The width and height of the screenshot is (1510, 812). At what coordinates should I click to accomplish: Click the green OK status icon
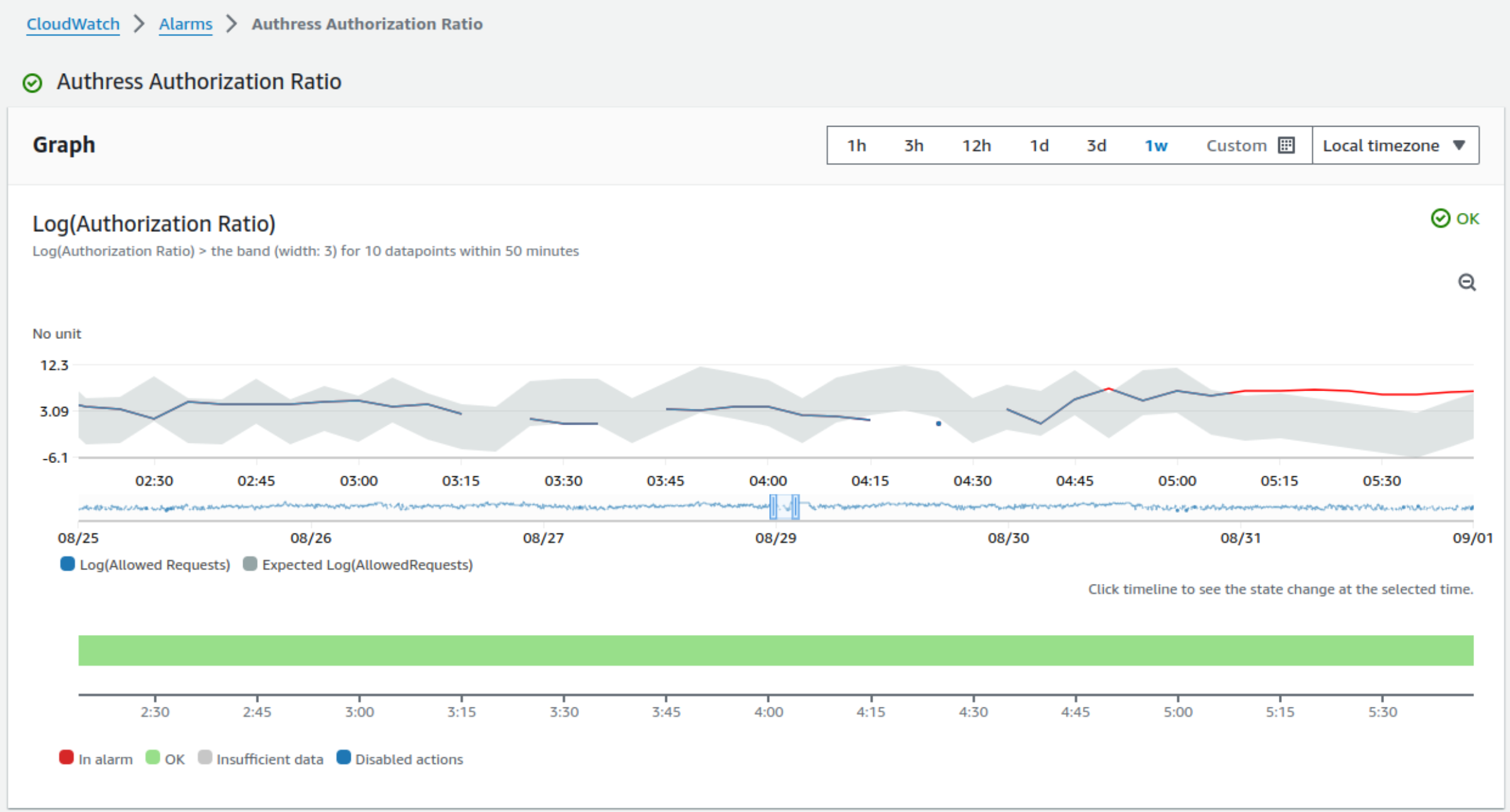(1441, 218)
